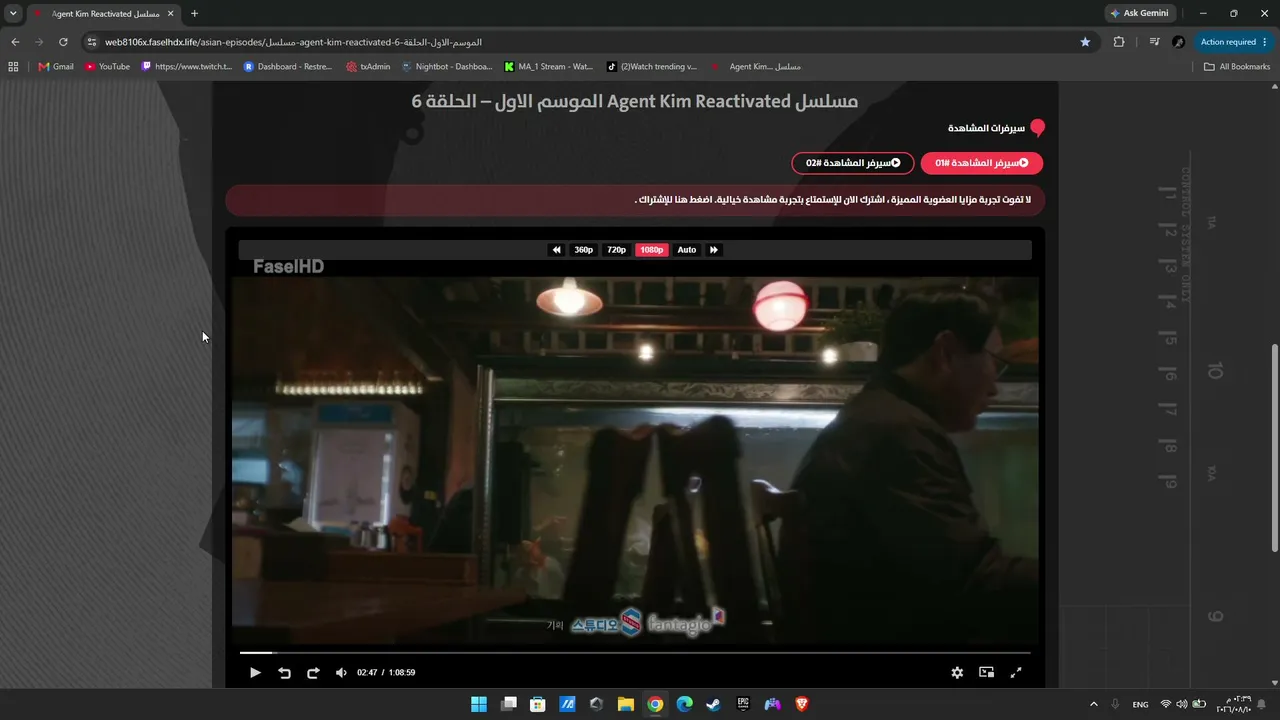This screenshot has width=1280, height=720.
Task: Select 360p video quality
Action: pos(584,250)
